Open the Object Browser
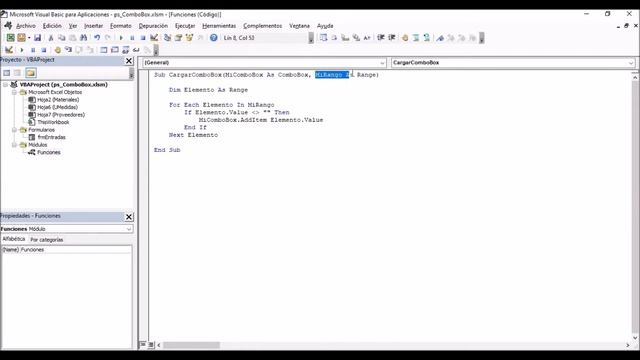 (x=189, y=38)
